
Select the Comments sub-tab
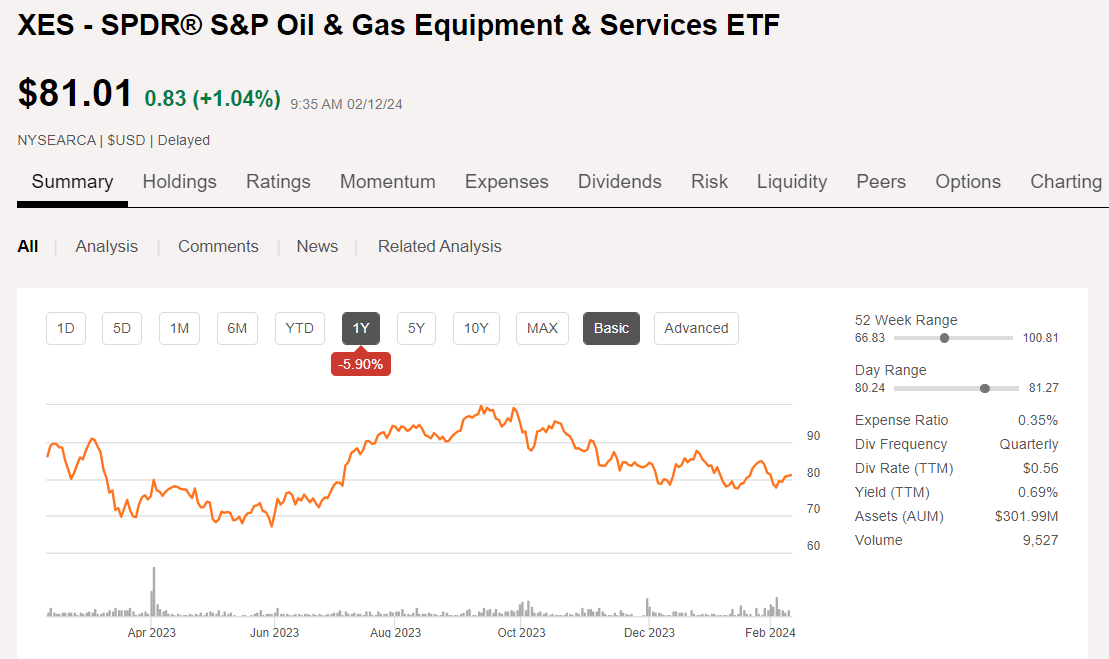point(218,245)
